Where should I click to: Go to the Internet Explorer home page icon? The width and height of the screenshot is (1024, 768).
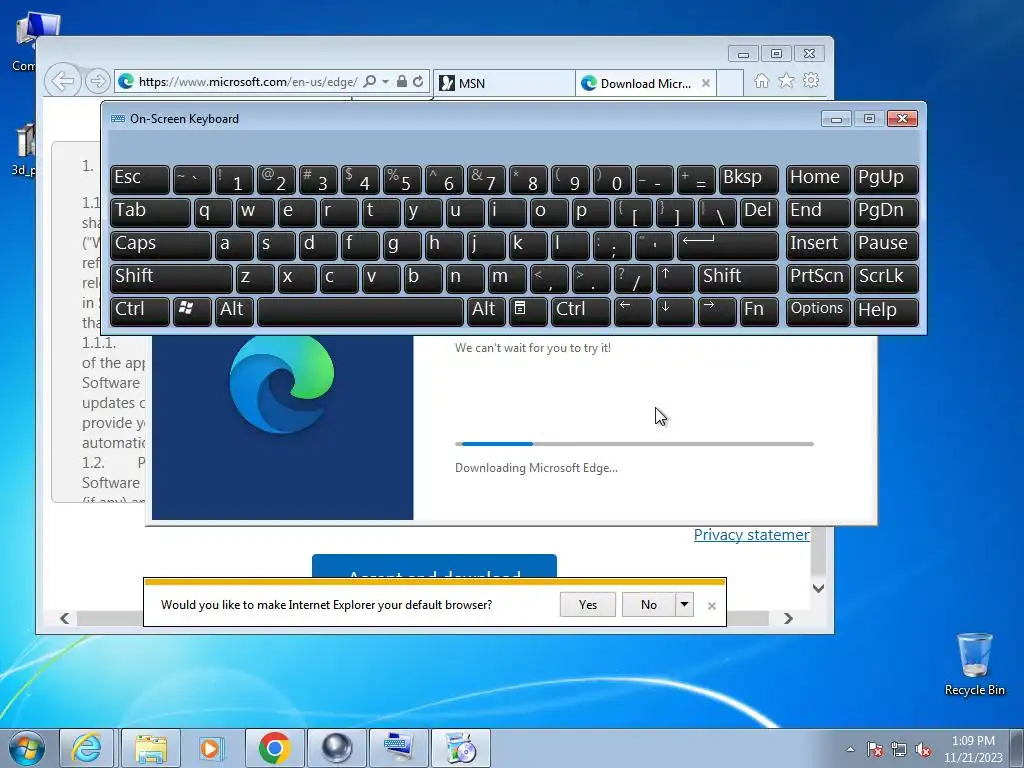tap(761, 80)
